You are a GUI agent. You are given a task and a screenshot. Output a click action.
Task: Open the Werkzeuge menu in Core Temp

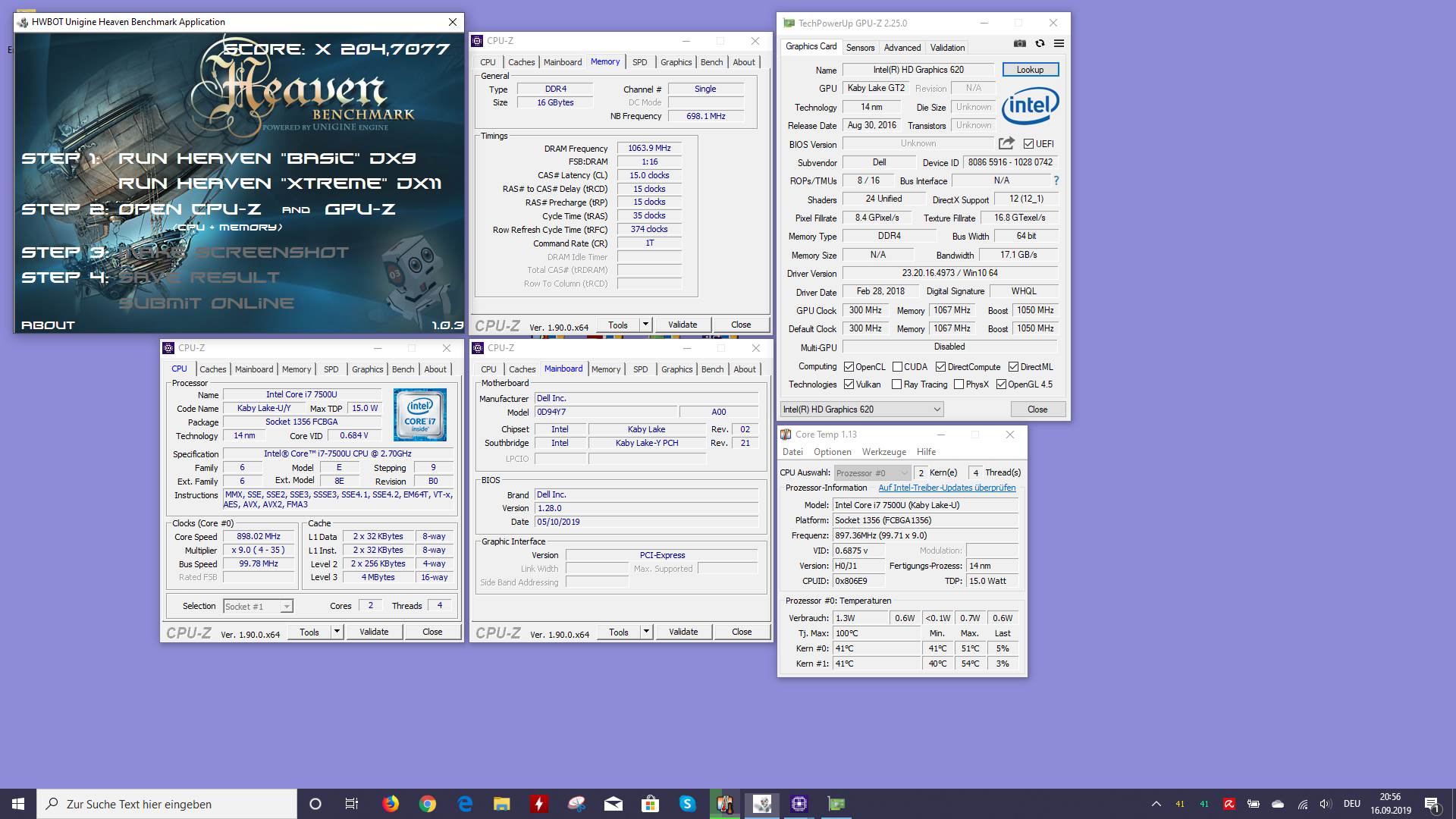coord(883,452)
